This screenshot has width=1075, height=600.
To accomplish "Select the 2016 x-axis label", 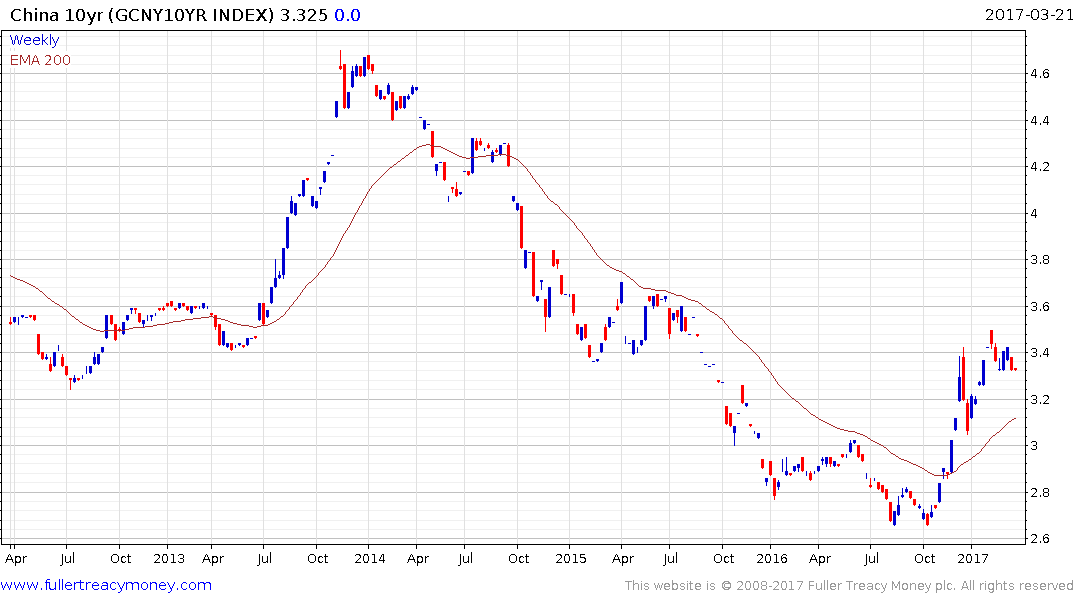I will (772, 558).
